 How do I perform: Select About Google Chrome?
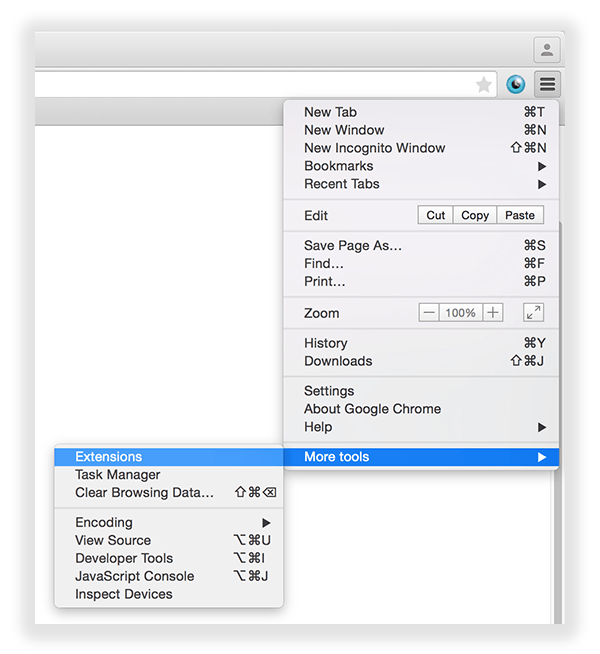tap(421, 409)
